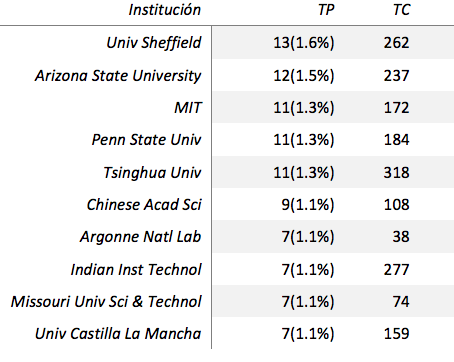Click the MIT institution cell

point(188,108)
